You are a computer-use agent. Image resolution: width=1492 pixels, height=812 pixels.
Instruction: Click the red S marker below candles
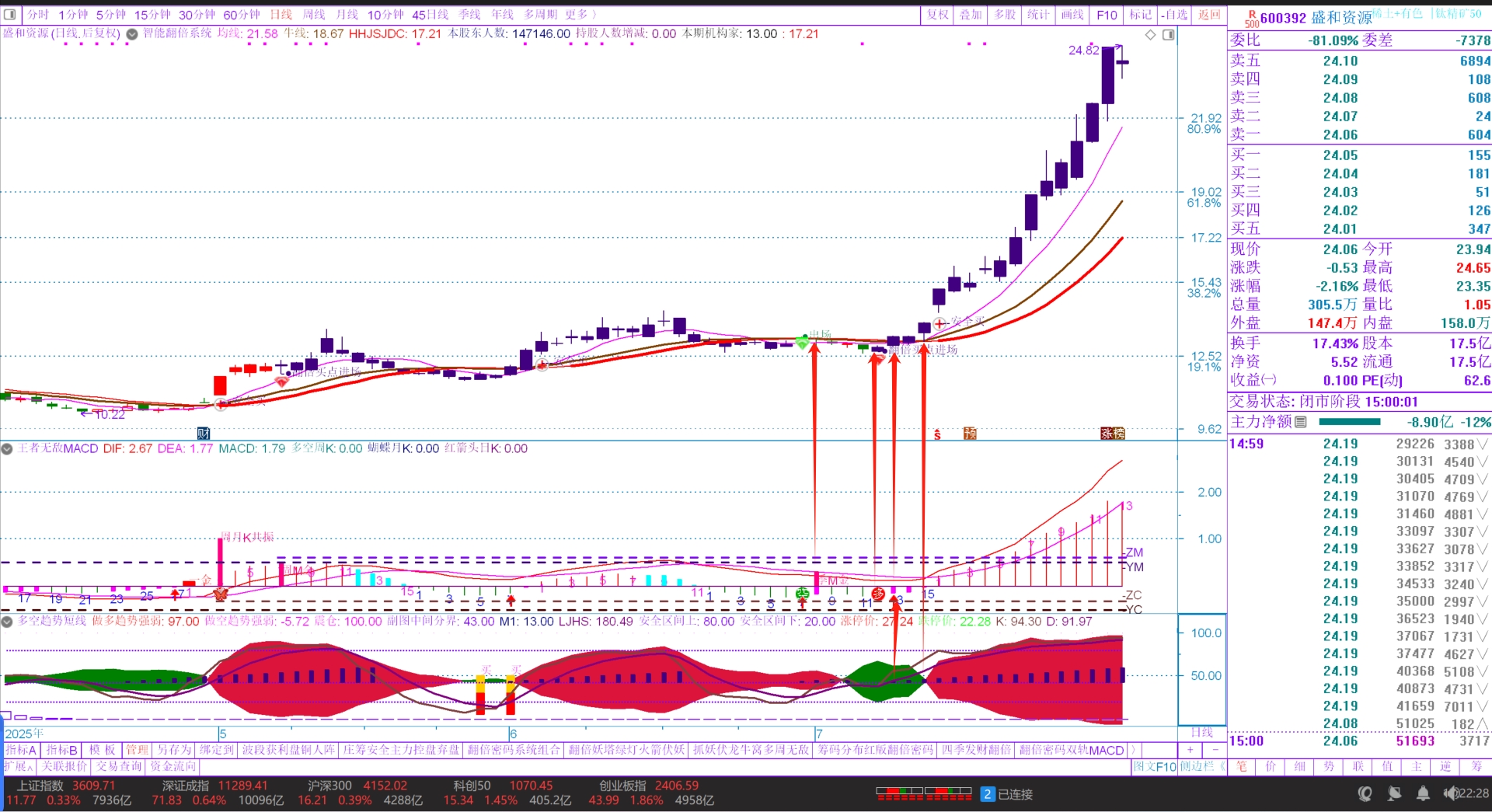click(x=937, y=434)
